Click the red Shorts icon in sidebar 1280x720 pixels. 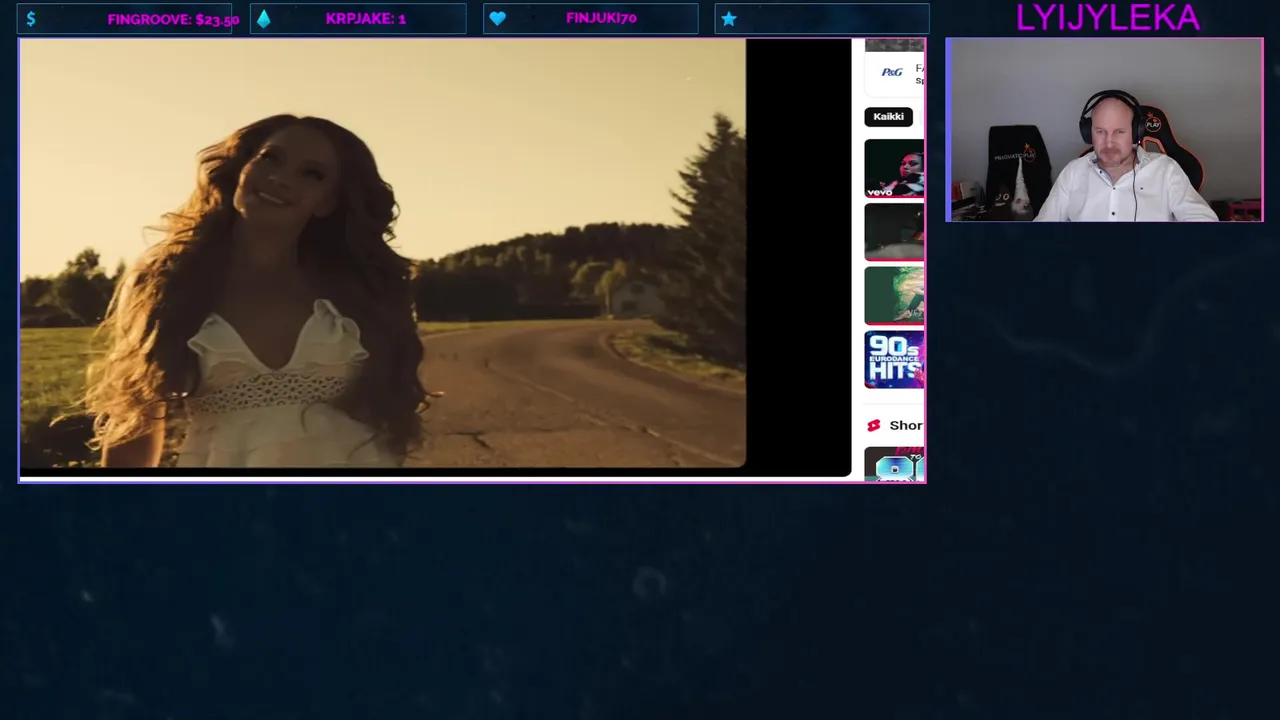[x=873, y=425]
